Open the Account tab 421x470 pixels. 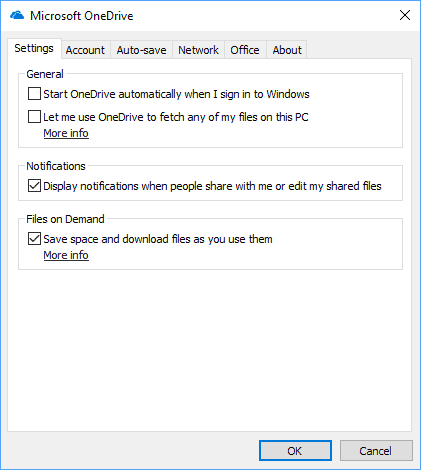pos(85,50)
